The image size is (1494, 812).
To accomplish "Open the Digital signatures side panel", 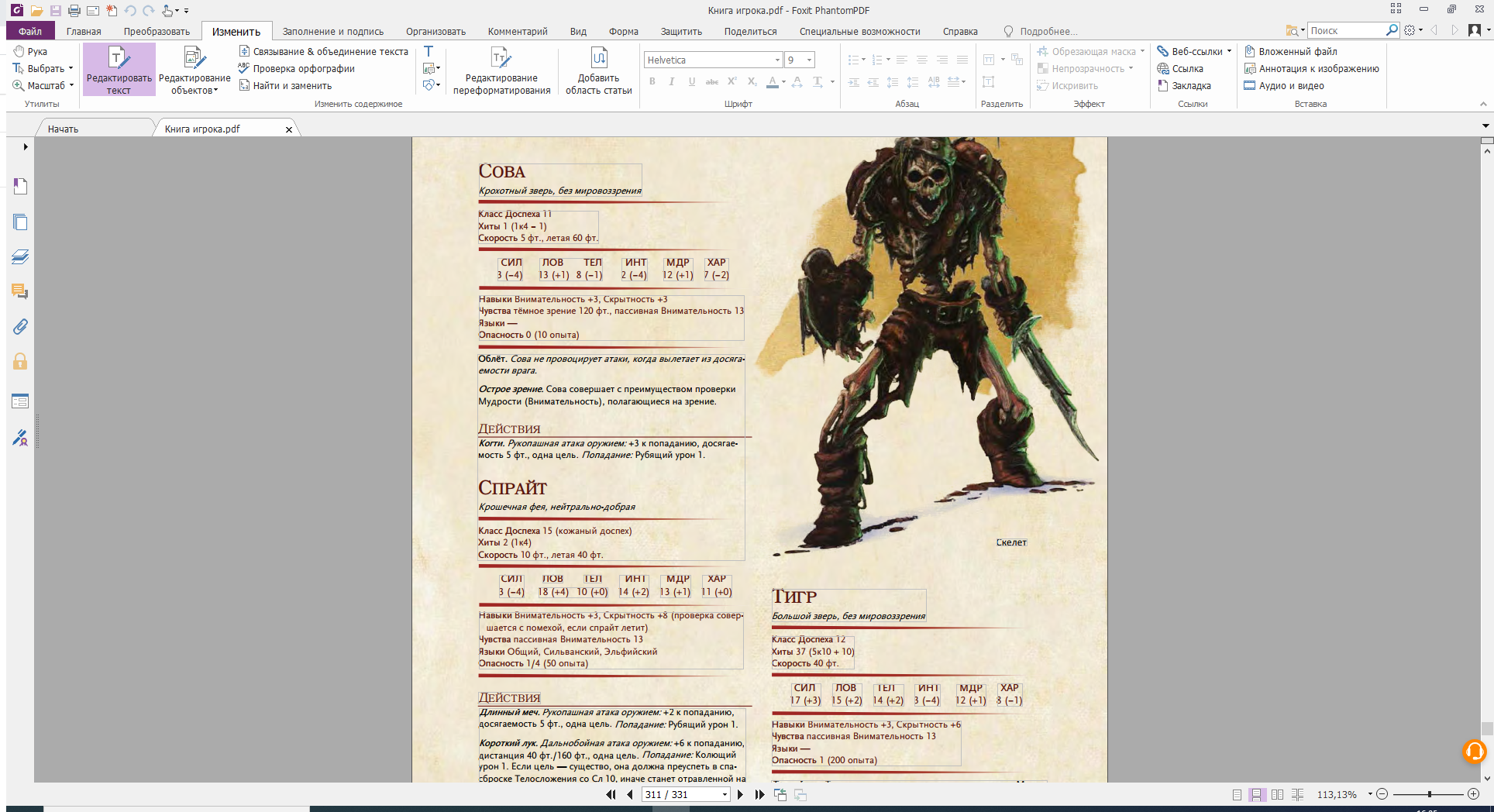I will 20,438.
